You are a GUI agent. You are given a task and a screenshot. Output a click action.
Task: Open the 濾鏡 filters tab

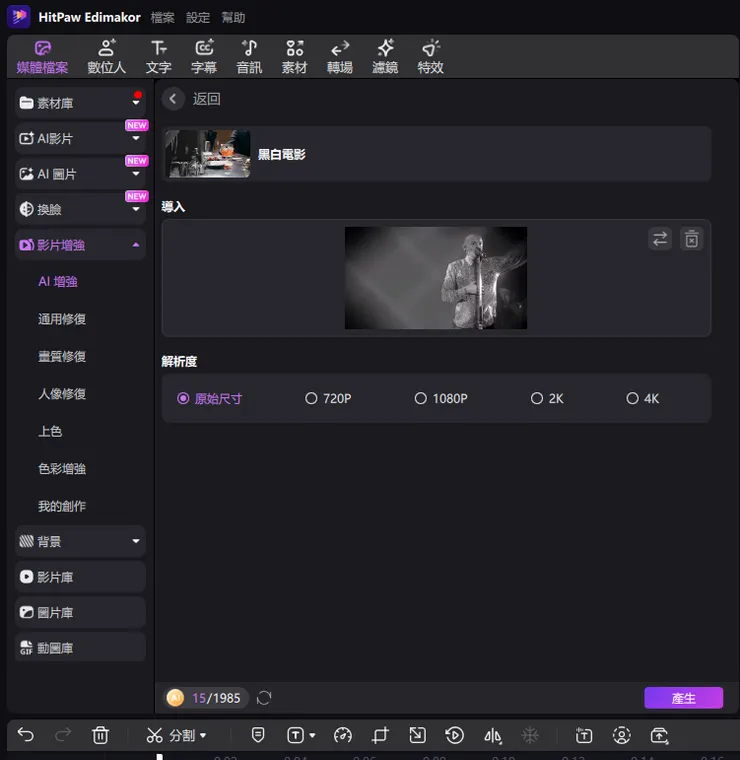(385, 57)
